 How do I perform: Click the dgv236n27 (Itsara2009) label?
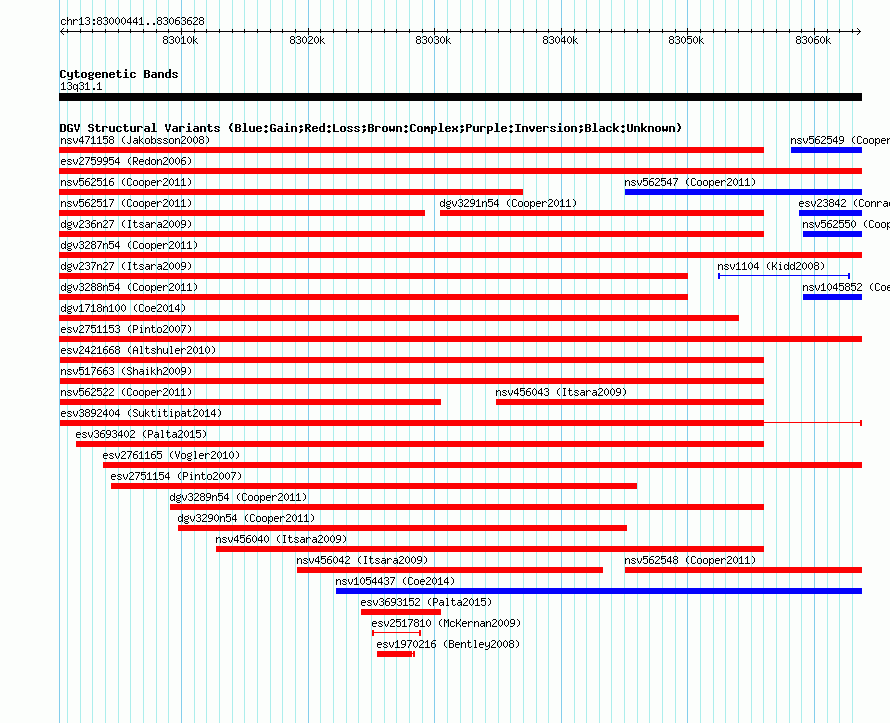coord(126,224)
